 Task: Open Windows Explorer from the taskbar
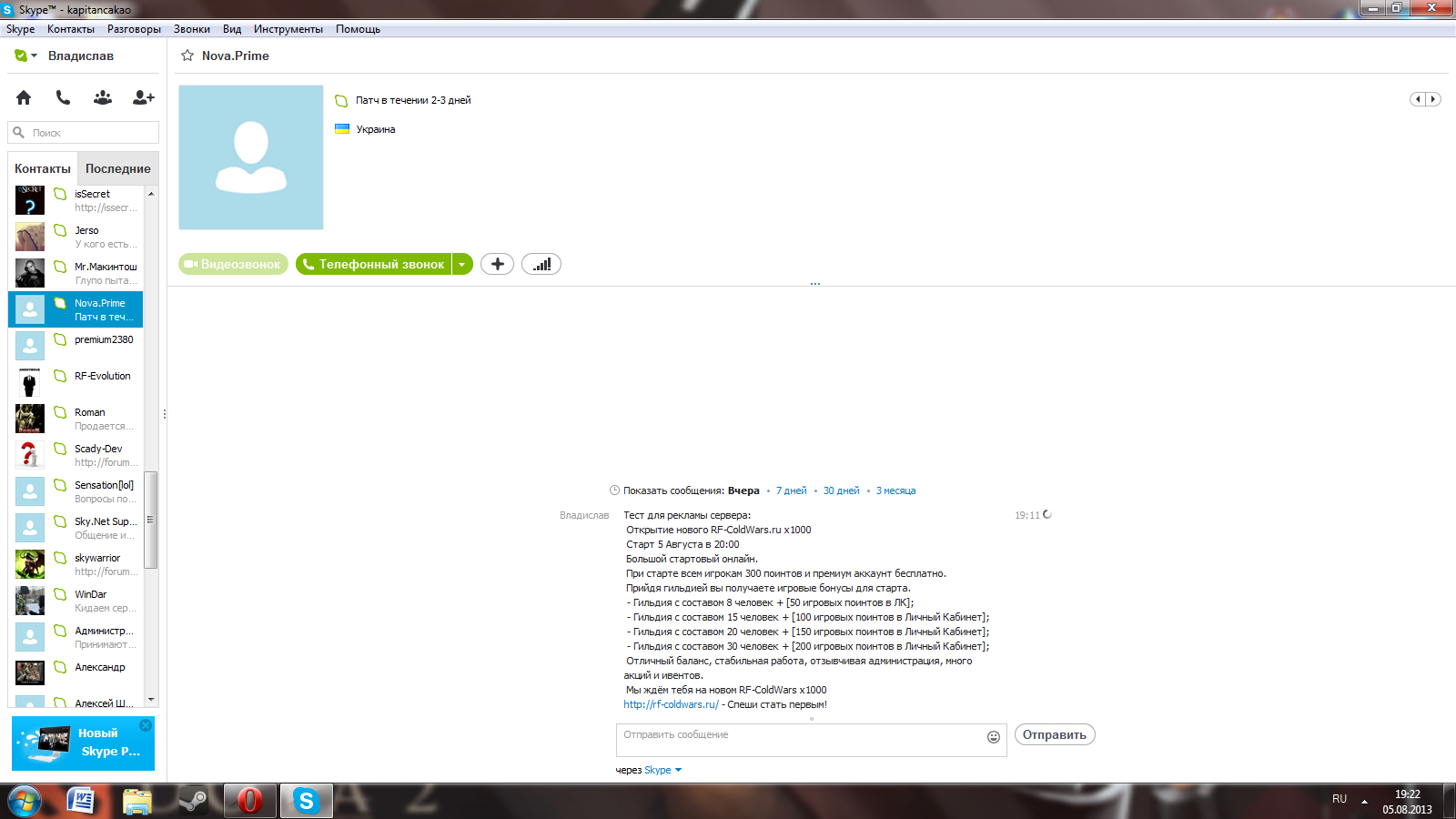(137, 801)
